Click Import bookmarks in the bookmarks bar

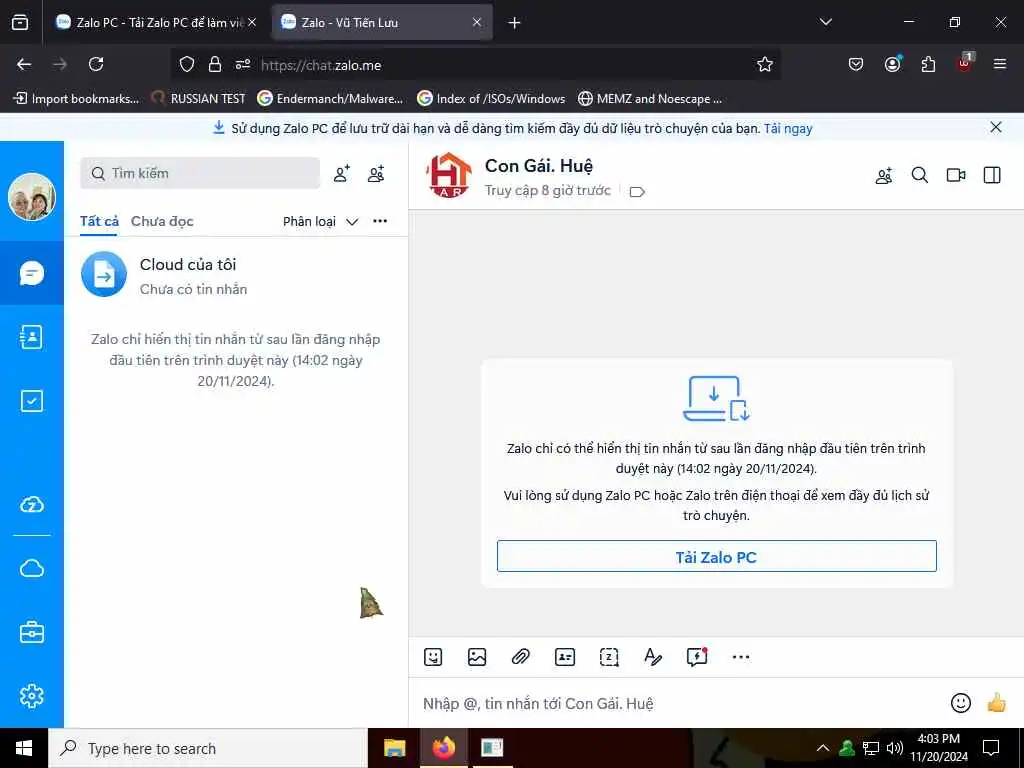click(76, 99)
